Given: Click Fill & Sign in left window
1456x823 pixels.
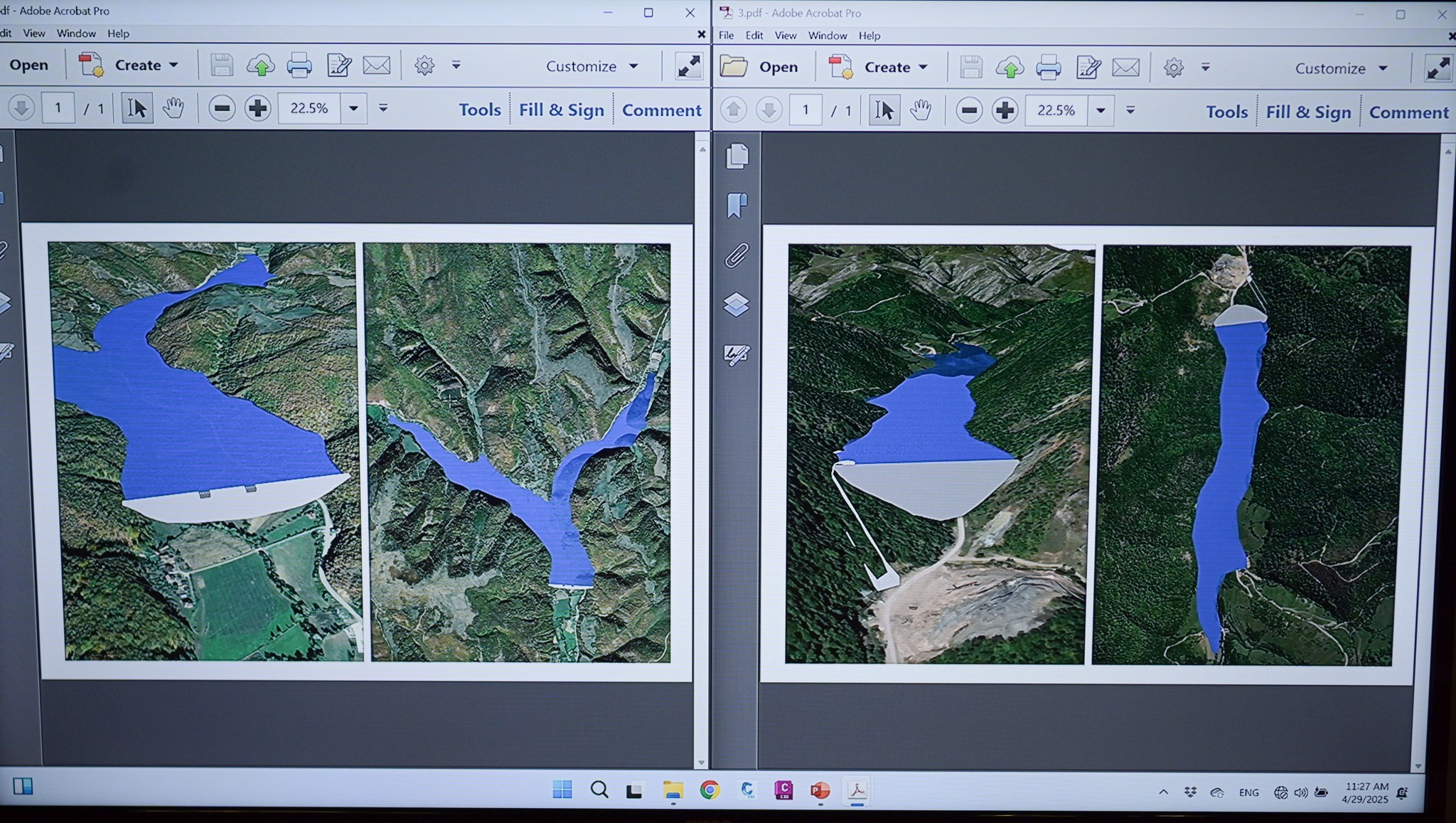Looking at the screenshot, I should click(x=561, y=110).
